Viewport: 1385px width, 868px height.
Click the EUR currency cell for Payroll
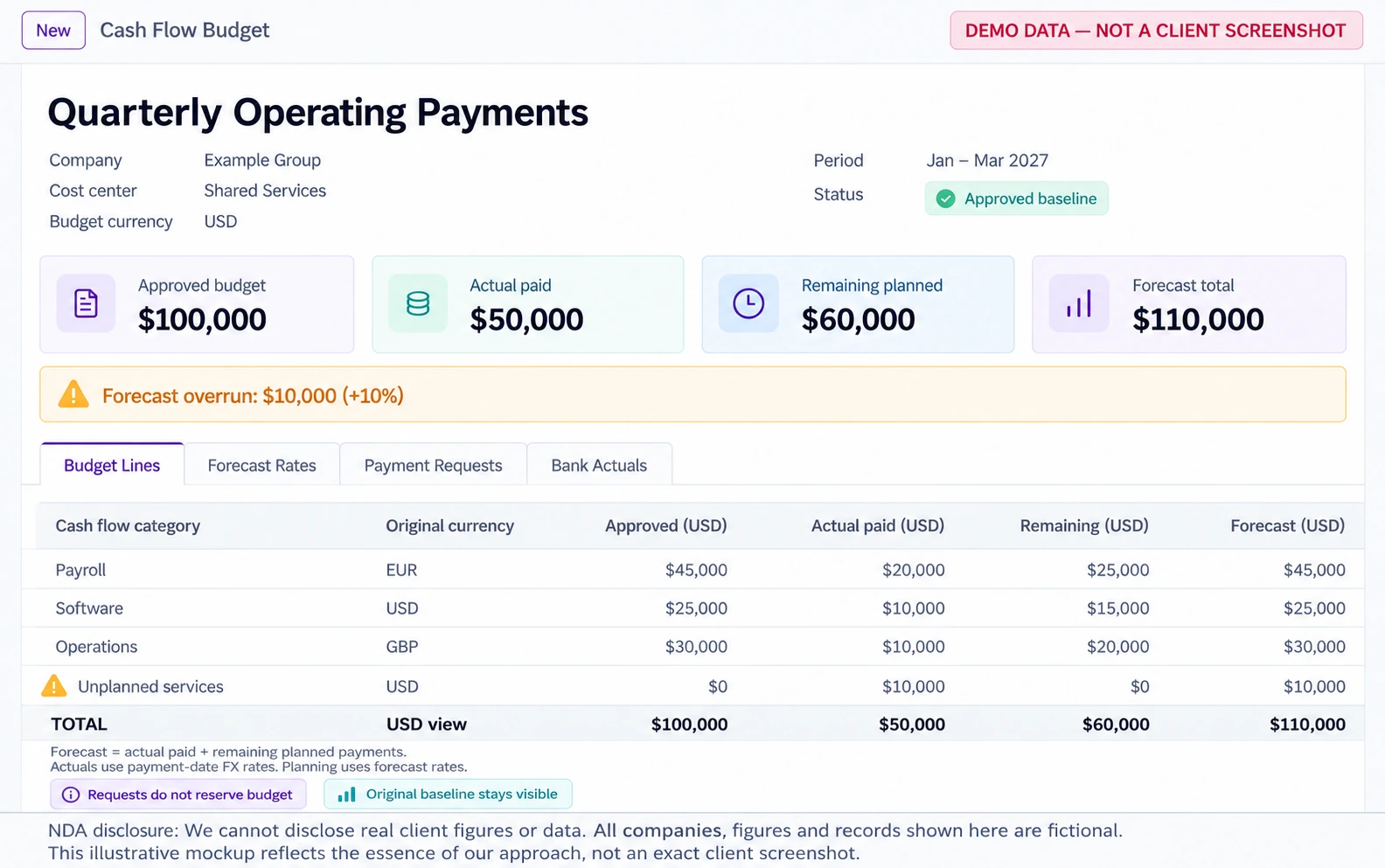click(x=401, y=570)
